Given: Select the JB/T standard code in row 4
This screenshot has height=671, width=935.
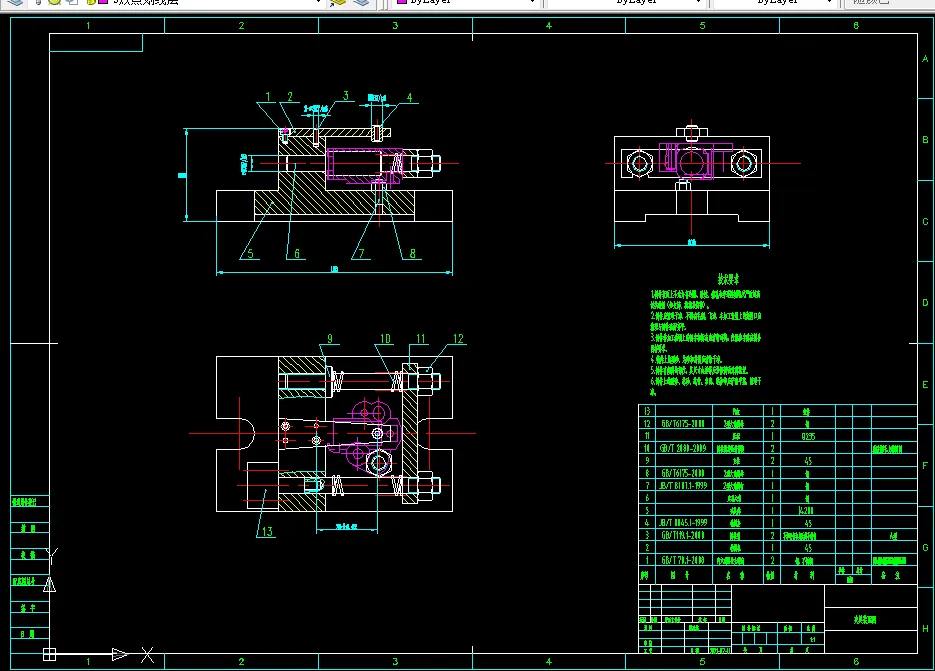Looking at the screenshot, I should pyautogui.click(x=683, y=522).
